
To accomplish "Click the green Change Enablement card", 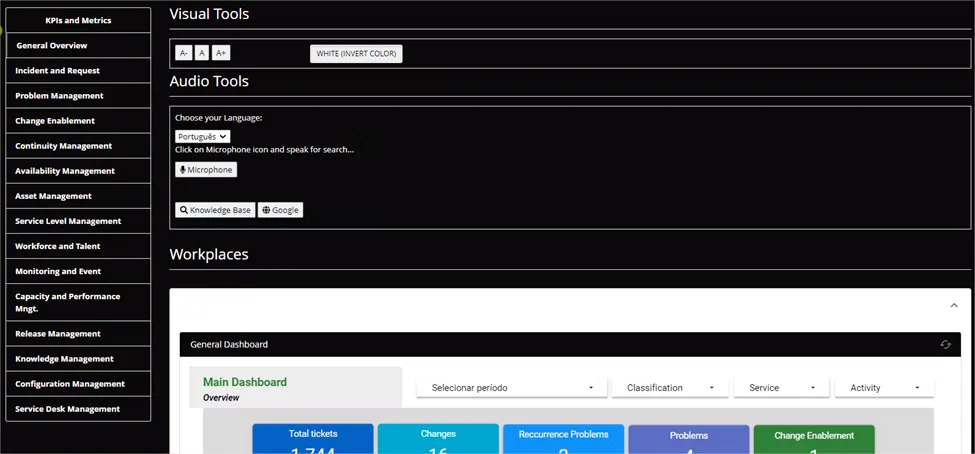I will pyautogui.click(x=814, y=439).
